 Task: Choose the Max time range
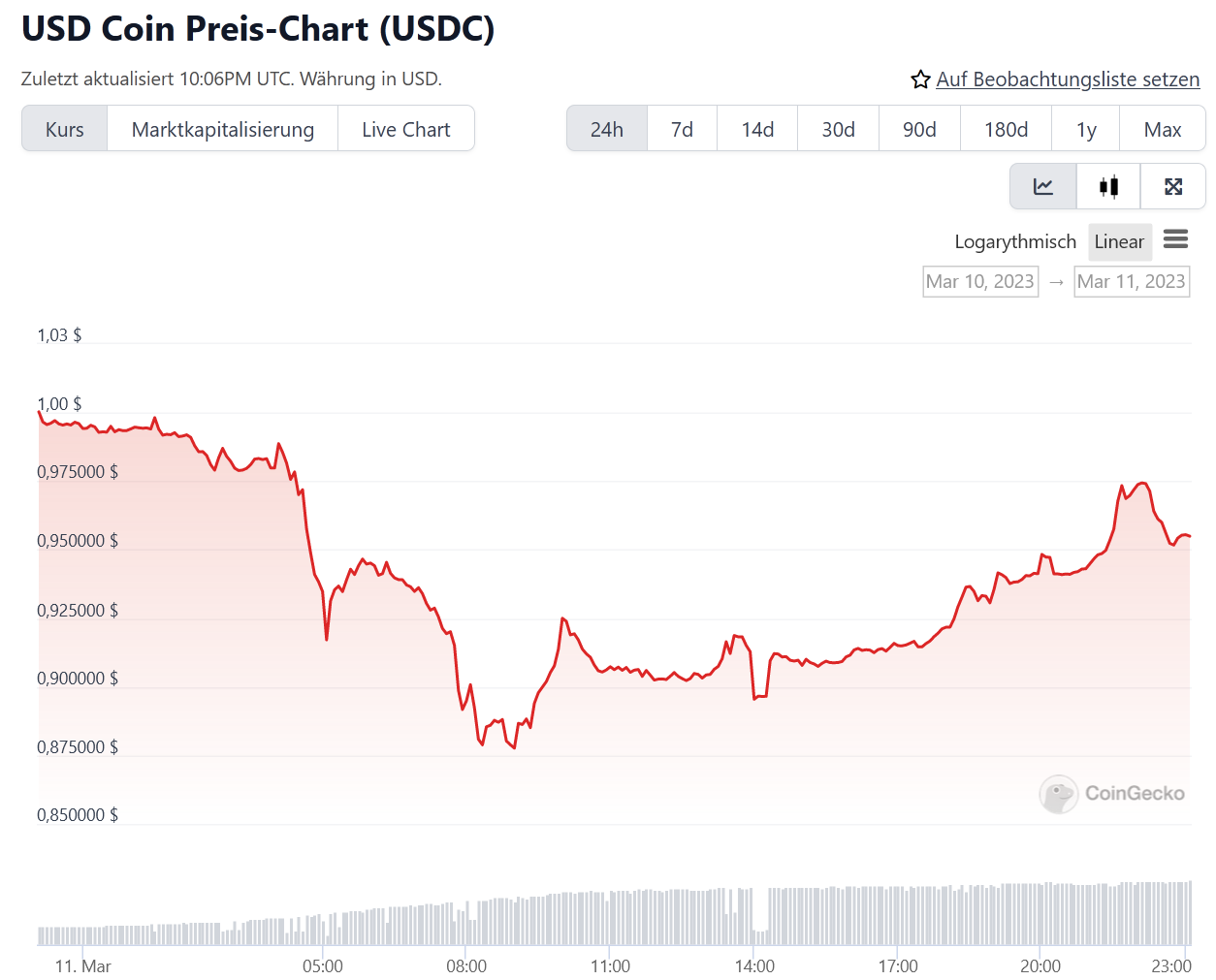[1162, 129]
